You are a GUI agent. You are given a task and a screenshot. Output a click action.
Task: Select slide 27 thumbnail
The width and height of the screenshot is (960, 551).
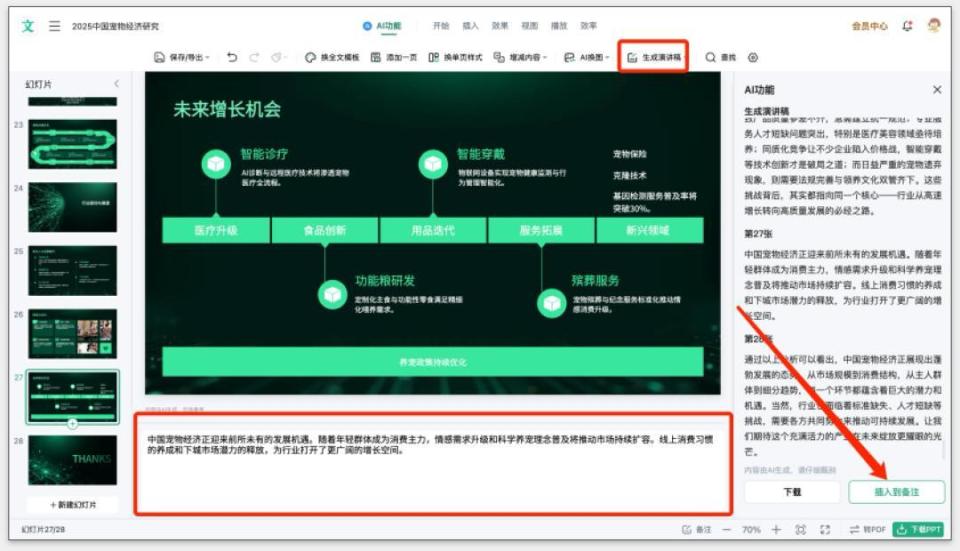click(72, 397)
